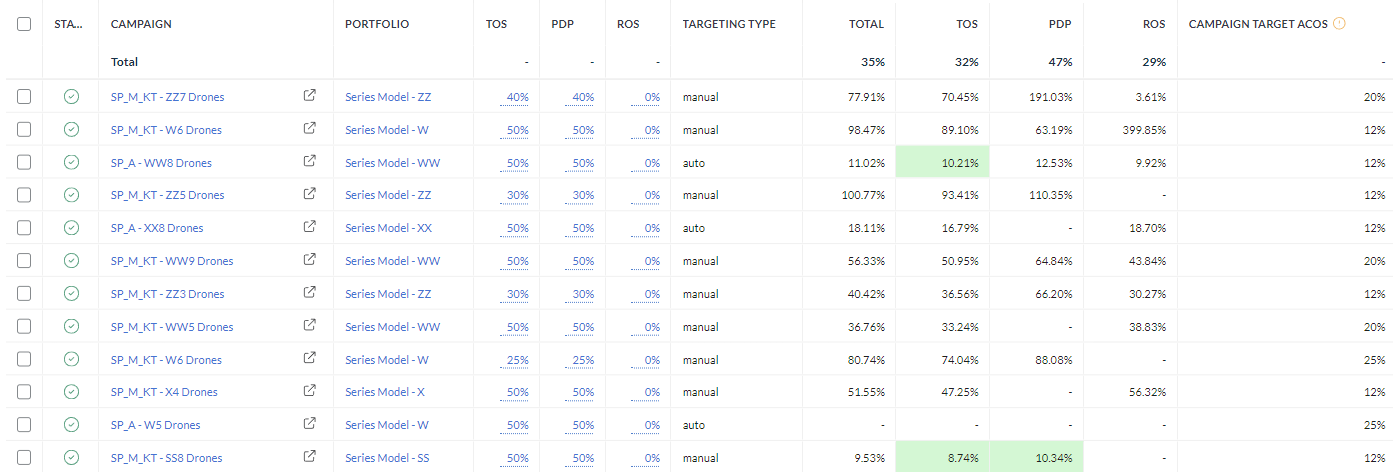The height and width of the screenshot is (472, 1393).
Task: Open Series Model - SS portfolio link
Action: (x=388, y=458)
